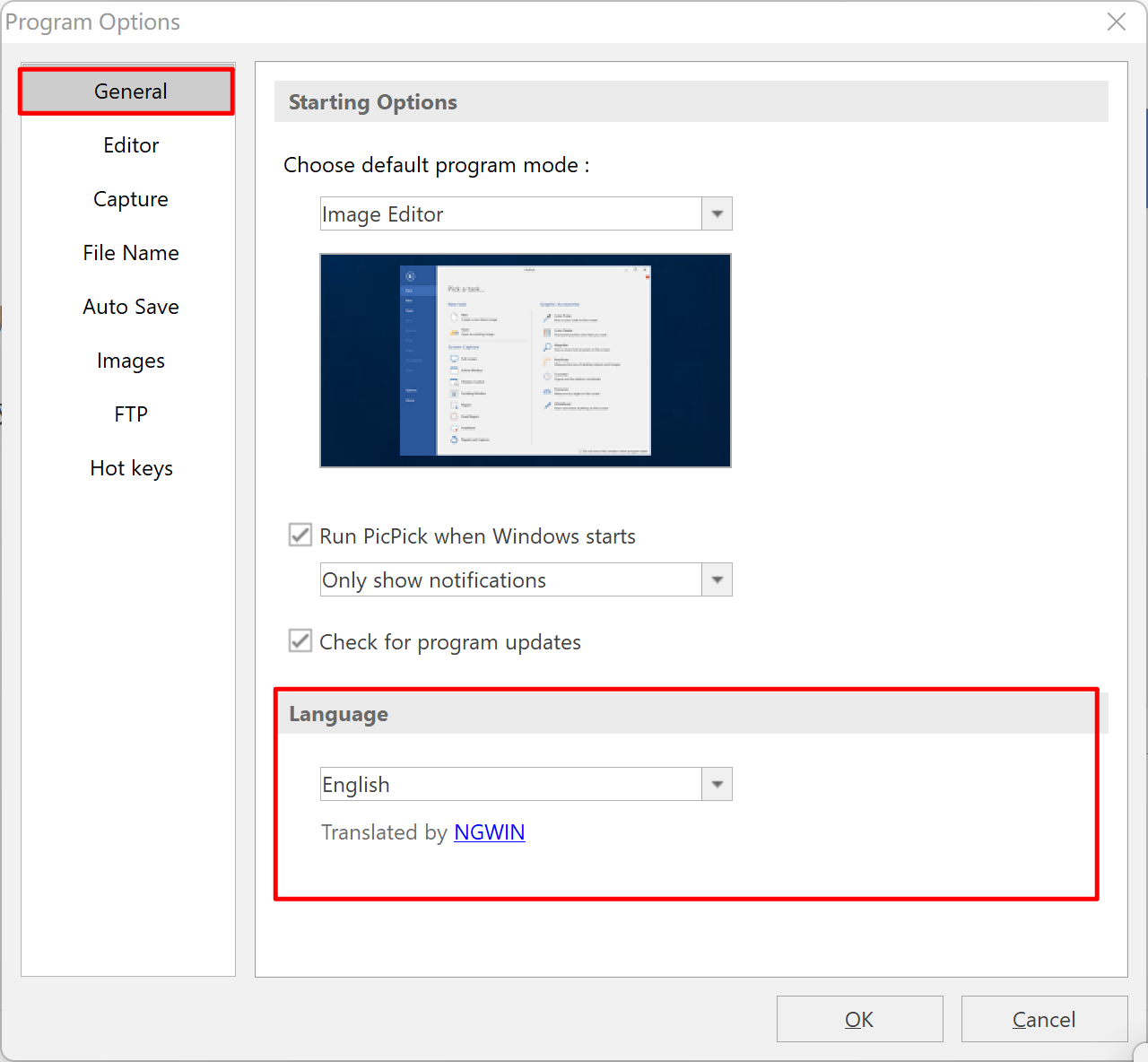Expand startup behavior dropdown arrow
Viewport: 1148px width, 1062px height.
click(717, 579)
